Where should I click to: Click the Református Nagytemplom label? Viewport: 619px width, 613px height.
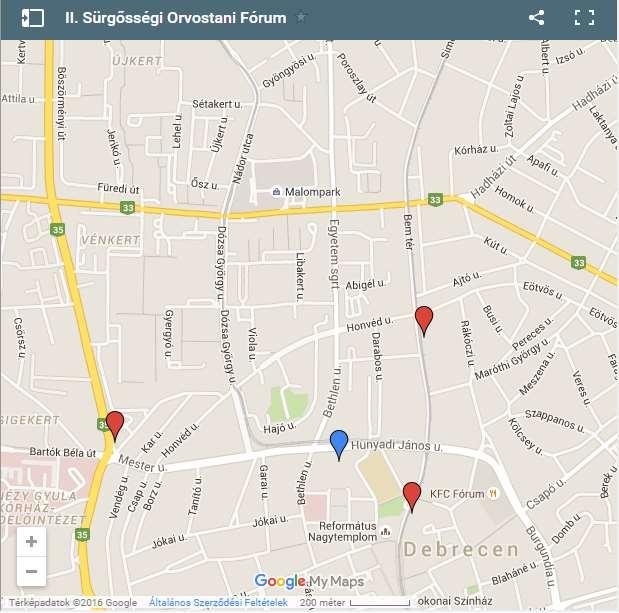click(x=342, y=532)
